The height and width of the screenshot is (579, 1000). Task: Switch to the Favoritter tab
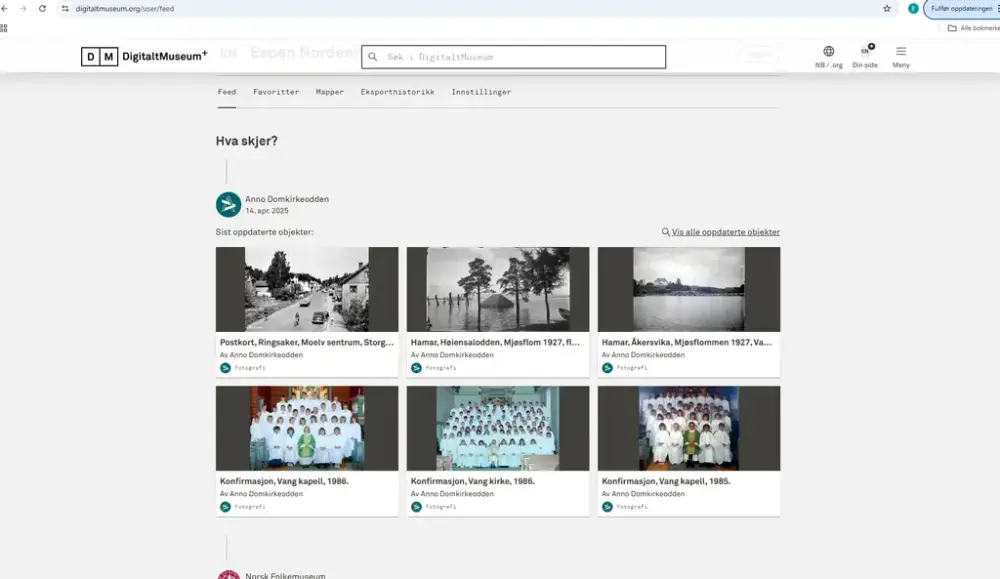pos(276,92)
